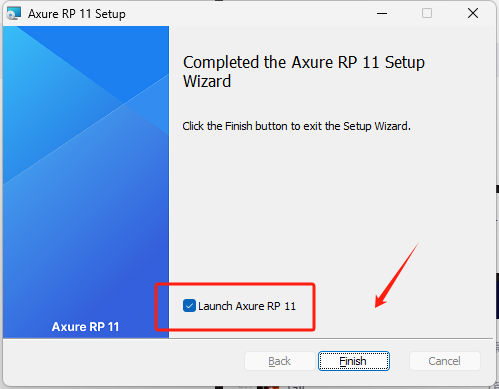Click the Finish button
This screenshot has width=499, height=389.
point(354,361)
